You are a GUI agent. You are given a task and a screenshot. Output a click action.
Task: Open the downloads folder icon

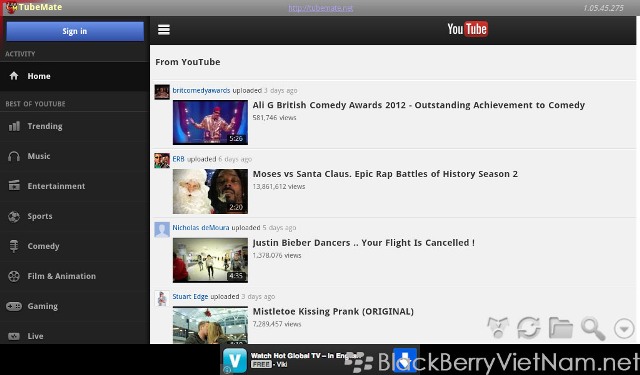tap(560, 328)
